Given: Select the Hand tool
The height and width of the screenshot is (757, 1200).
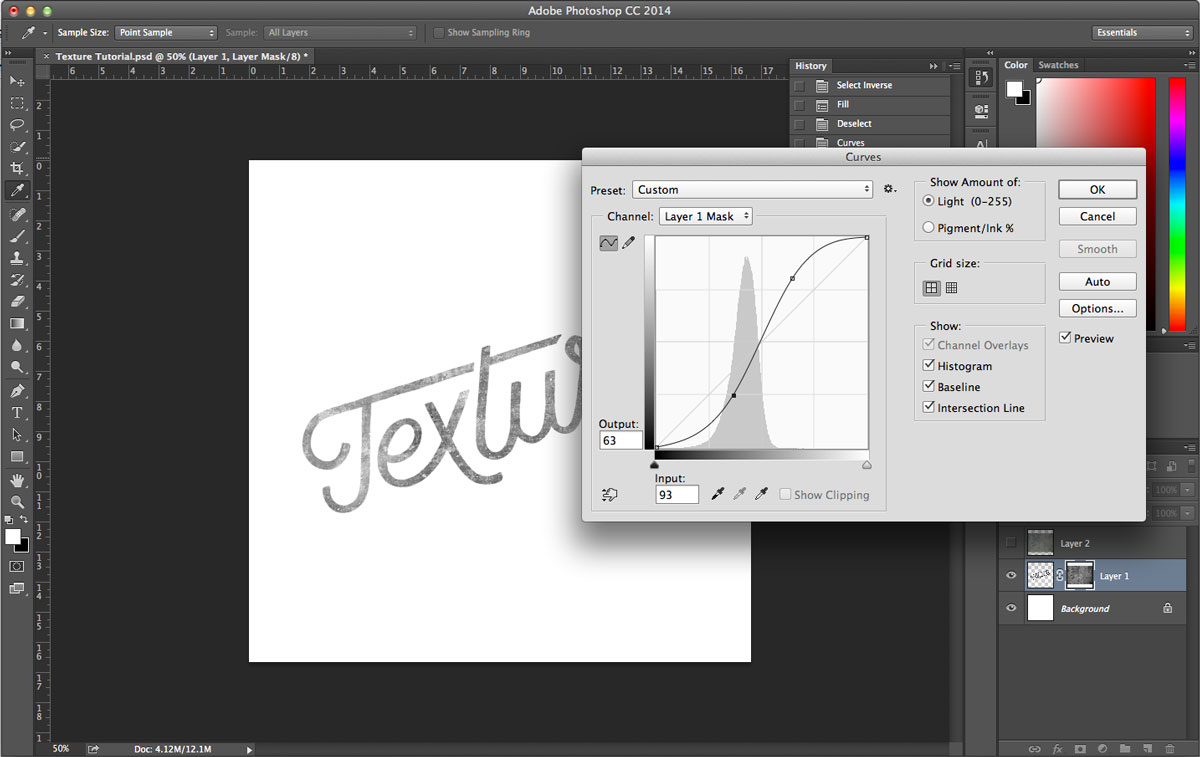Looking at the screenshot, I should tap(17, 481).
